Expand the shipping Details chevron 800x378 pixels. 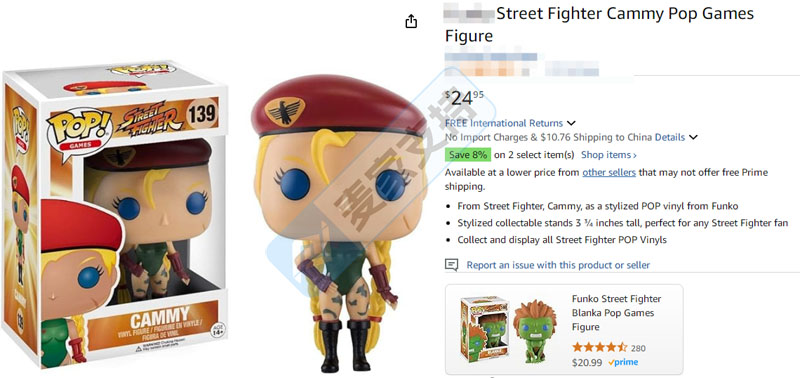click(x=693, y=137)
